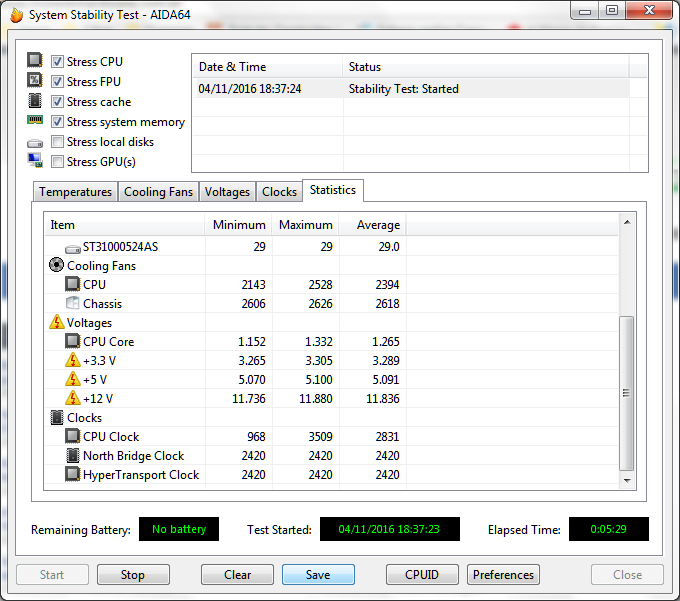Click the bolt icon of +12 V row
680x601 pixels.
point(72,398)
